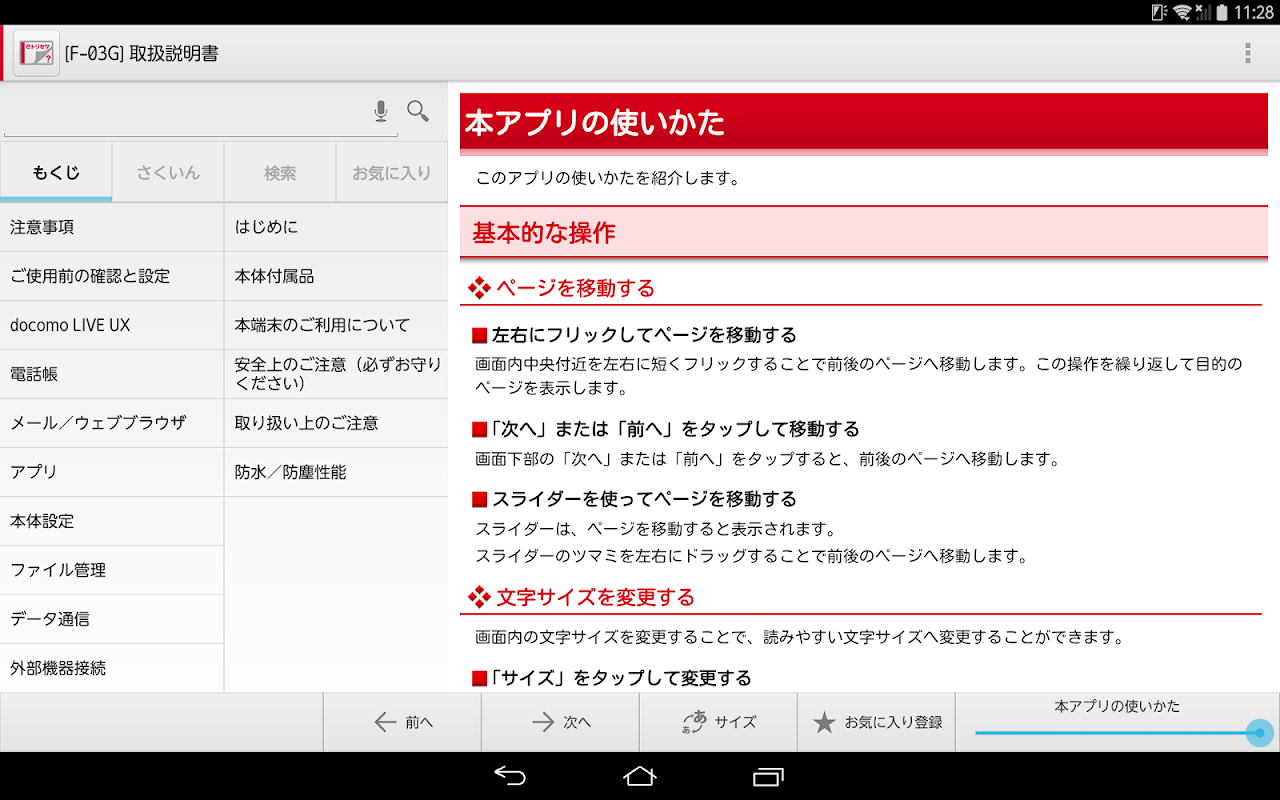Tap the Android back navigation icon
1280x800 pixels.
click(x=509, y=776)
